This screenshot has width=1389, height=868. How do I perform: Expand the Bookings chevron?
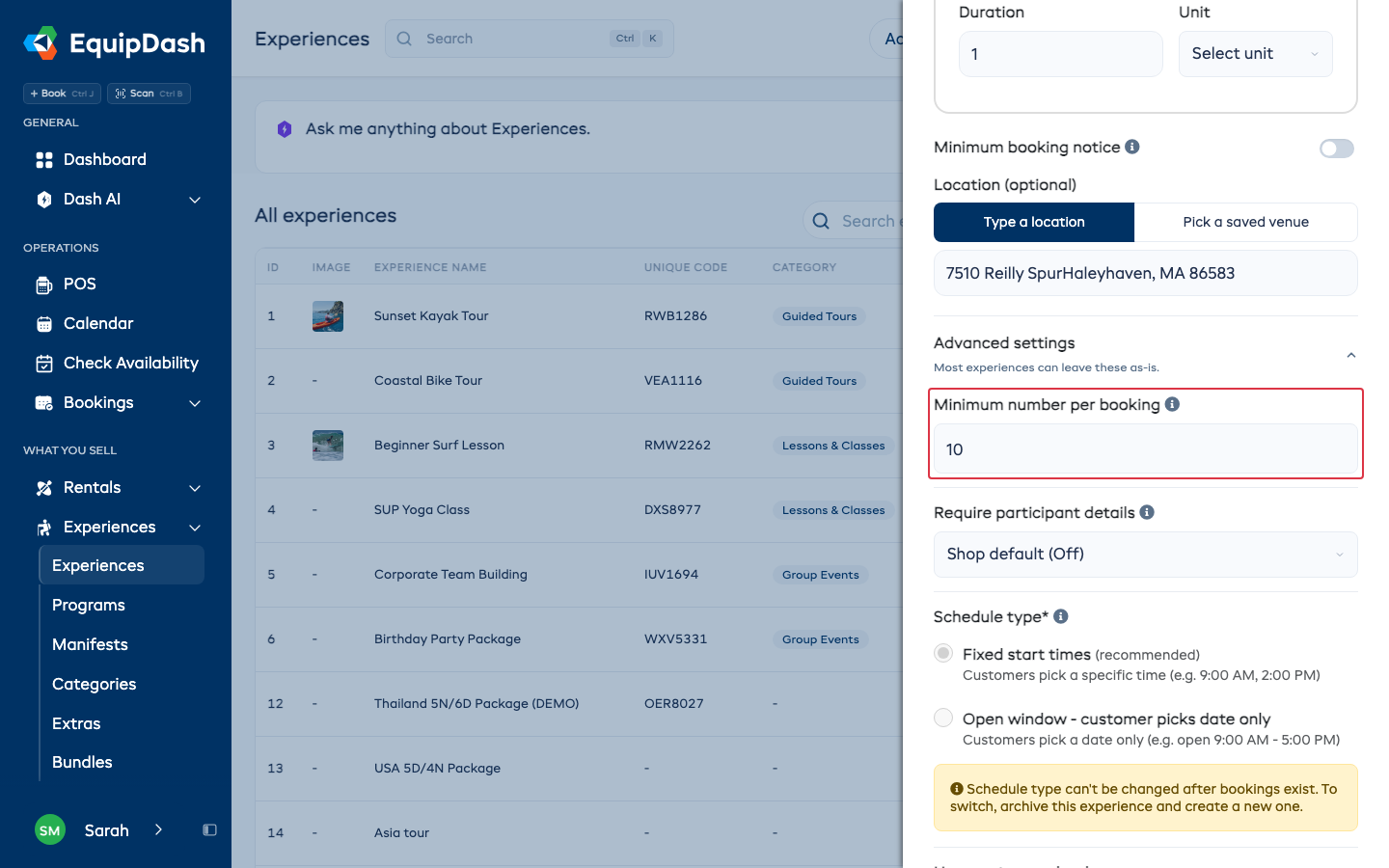click(x=195, y=403)
